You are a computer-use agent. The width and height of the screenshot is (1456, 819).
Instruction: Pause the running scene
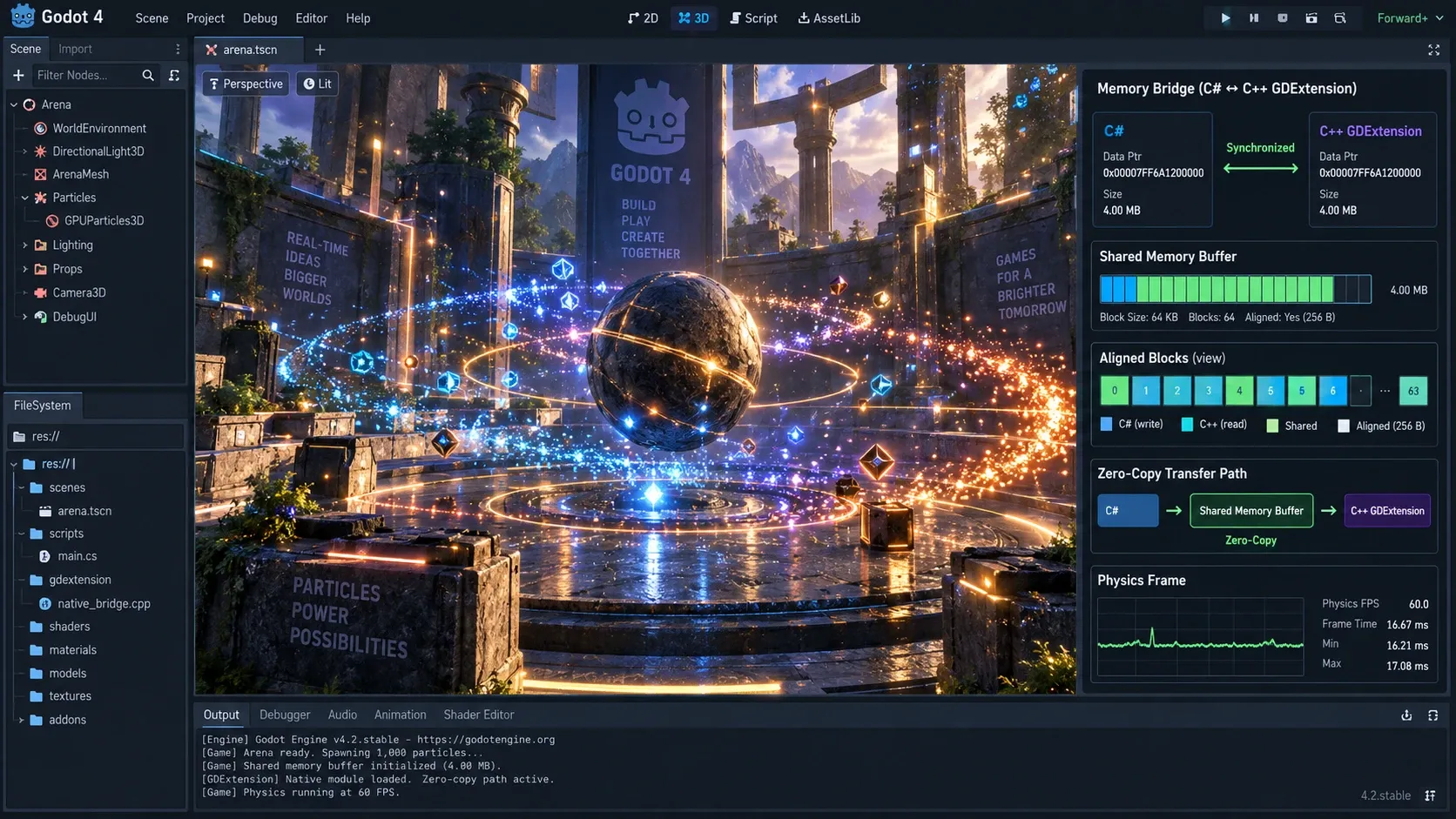[1254, 17]
